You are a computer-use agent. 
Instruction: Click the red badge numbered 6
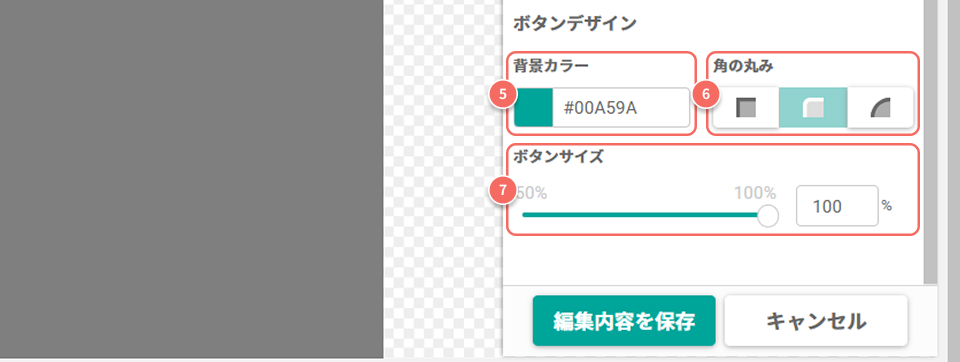pyautogui.click(x=706, y=94)
